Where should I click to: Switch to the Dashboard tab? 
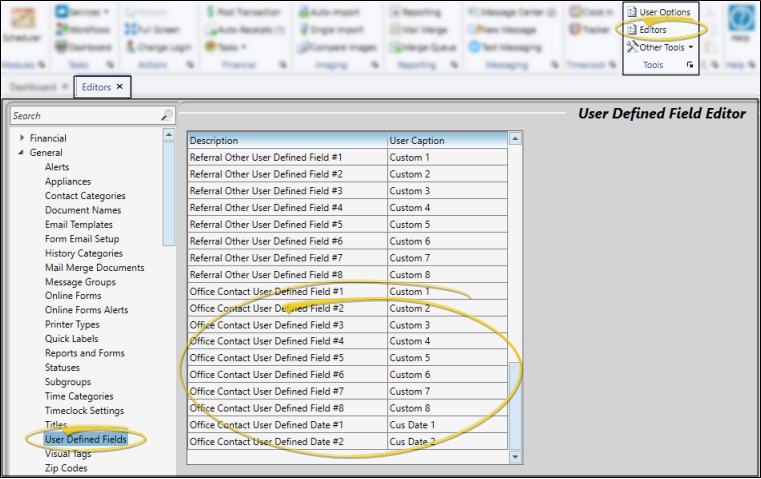click(x=32, y=87)
